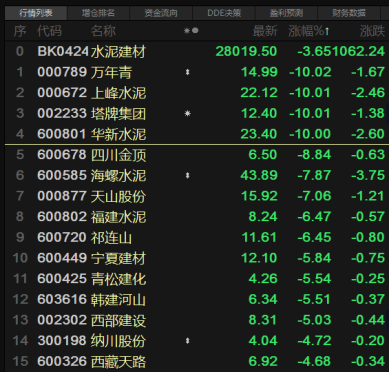
Task: Select sector name 水泥建材
Action: click(118, 52)
